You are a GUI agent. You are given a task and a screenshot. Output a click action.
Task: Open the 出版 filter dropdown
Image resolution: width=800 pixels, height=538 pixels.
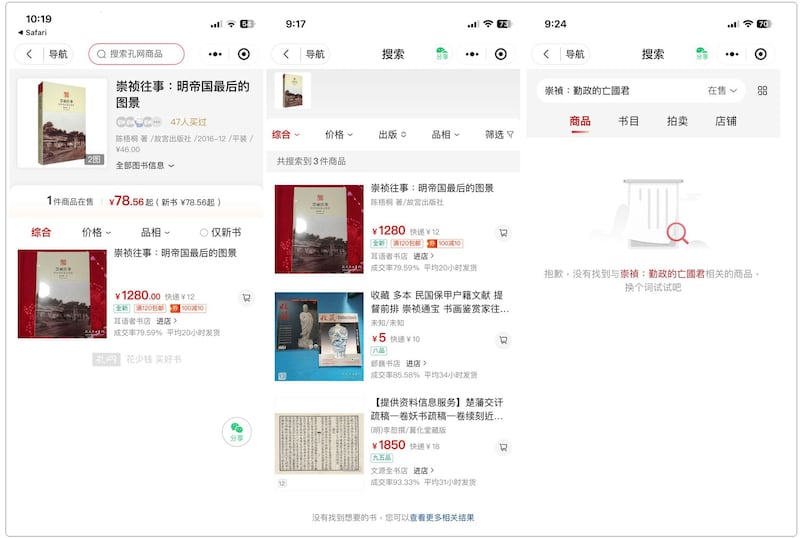click(x=392, y=134)
